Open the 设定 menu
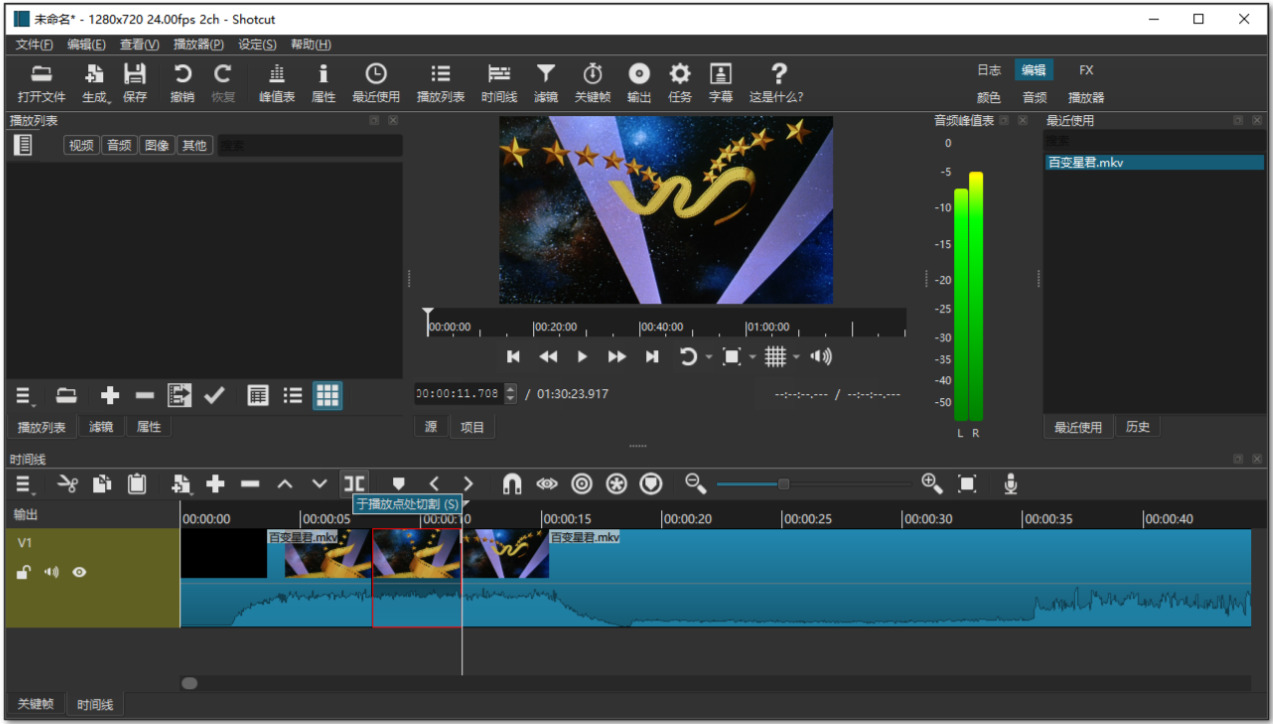 tap(257, 44)
